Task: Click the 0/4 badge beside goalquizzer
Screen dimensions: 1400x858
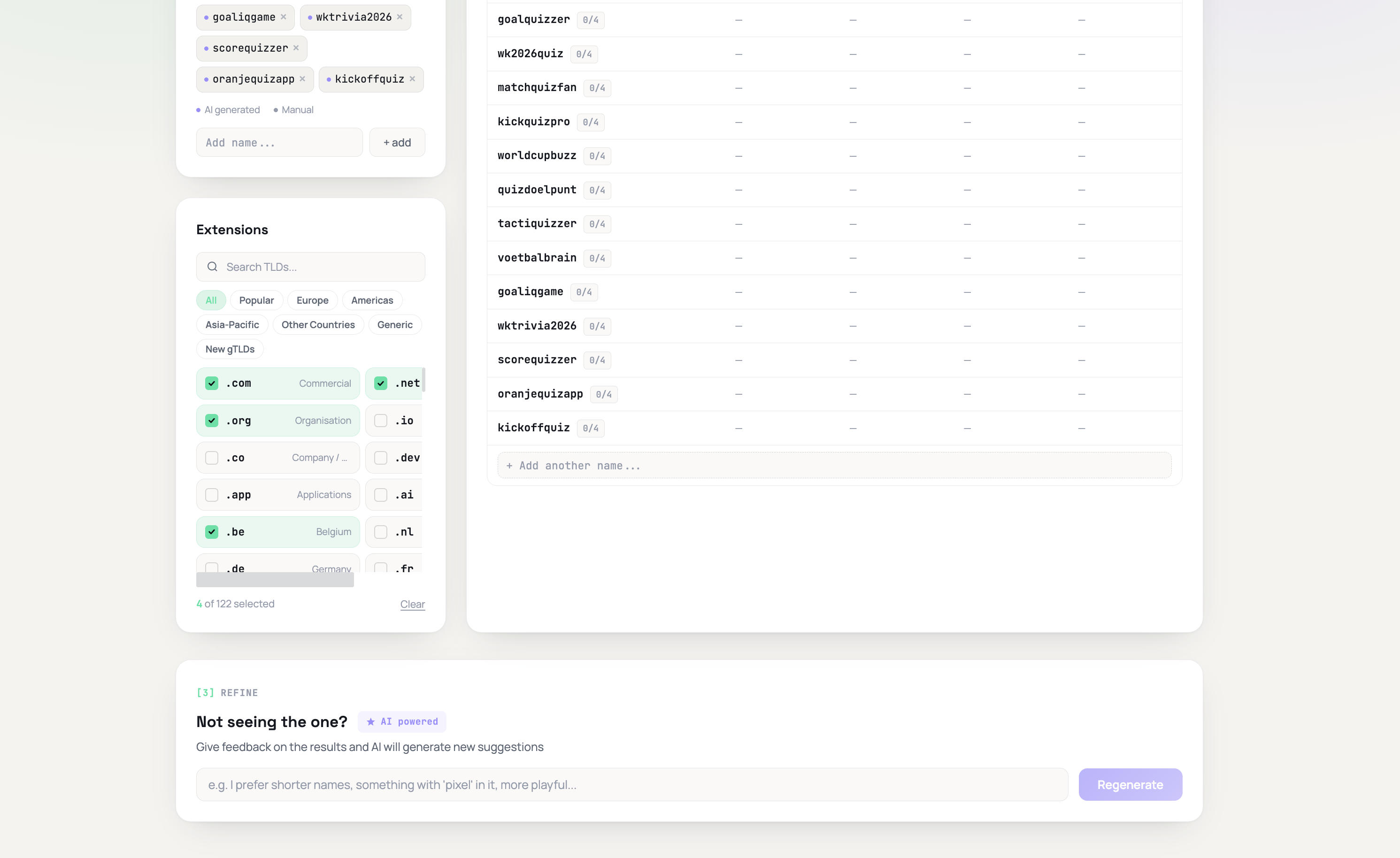Action: (x=590, y=20)
